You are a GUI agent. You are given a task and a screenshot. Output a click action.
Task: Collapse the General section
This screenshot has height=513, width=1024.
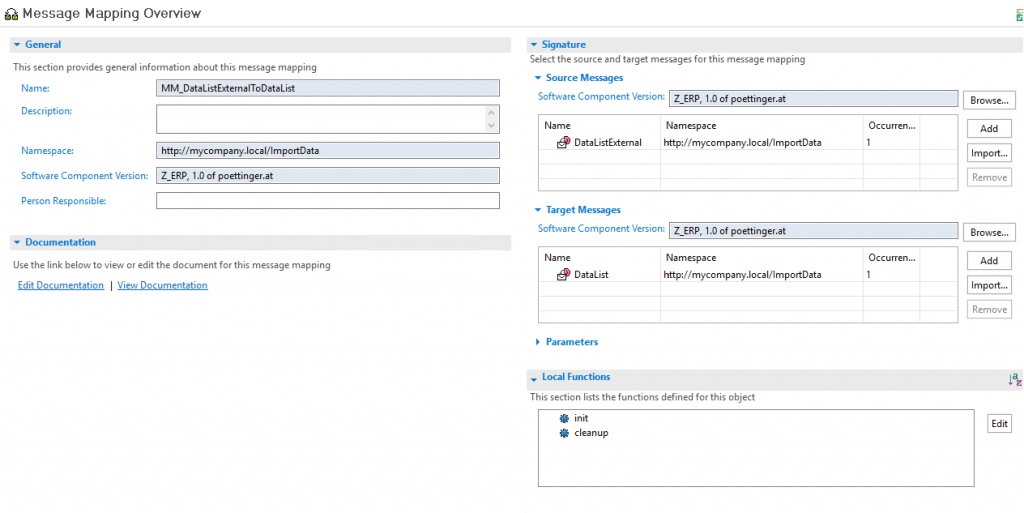pyautogui.click(x=17, y=44)
